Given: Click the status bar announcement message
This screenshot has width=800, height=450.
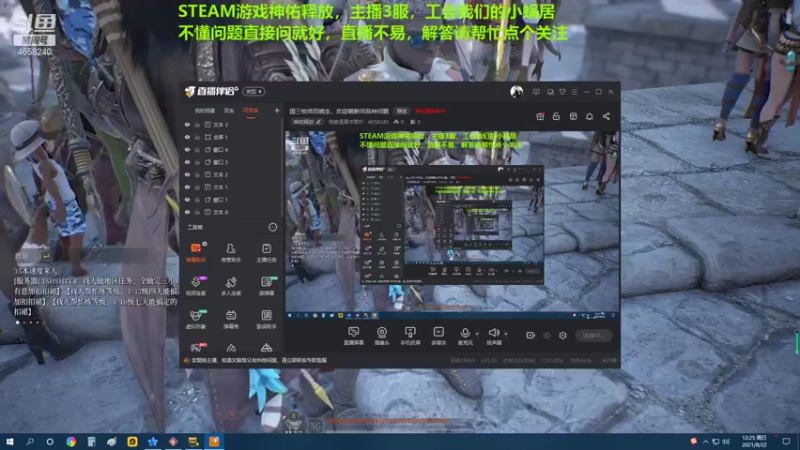Looking at the screenshot, I should 259,360.
